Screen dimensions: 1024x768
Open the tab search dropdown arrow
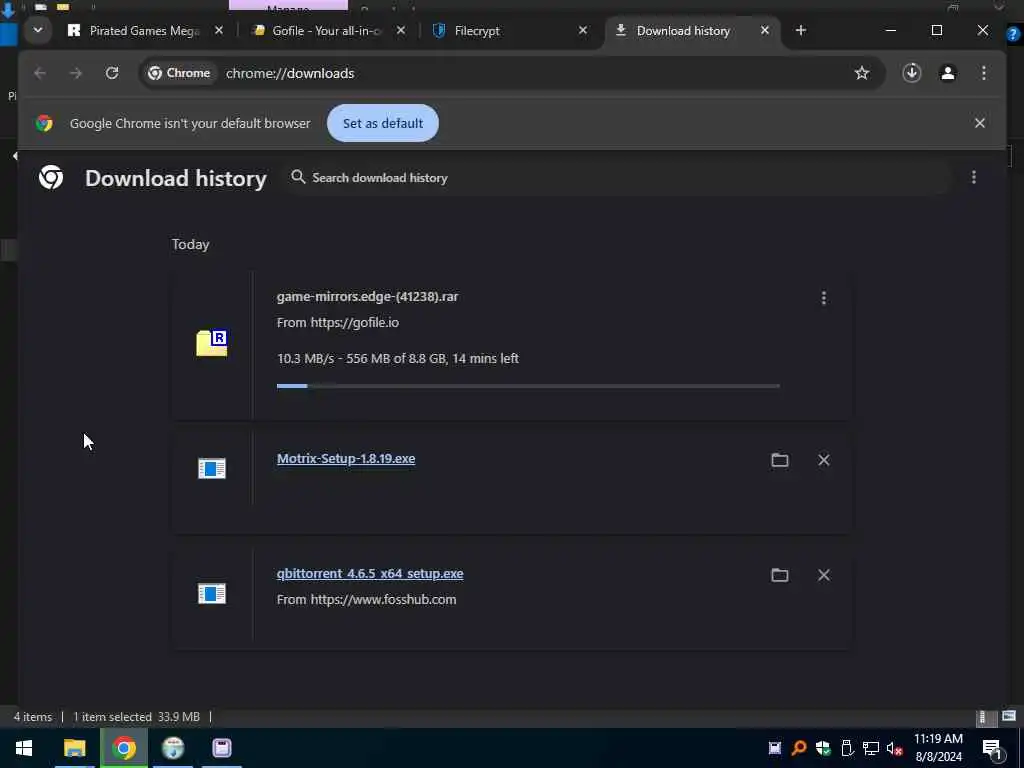coord(37,31)
